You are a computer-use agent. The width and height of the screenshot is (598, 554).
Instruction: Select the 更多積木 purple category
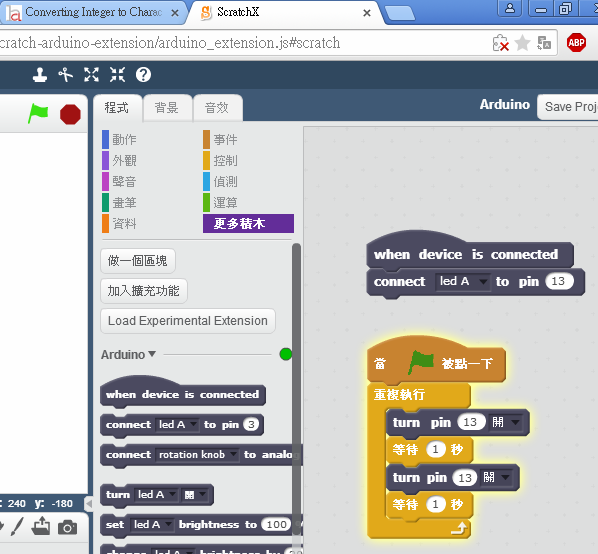click(x=248, y=223)
